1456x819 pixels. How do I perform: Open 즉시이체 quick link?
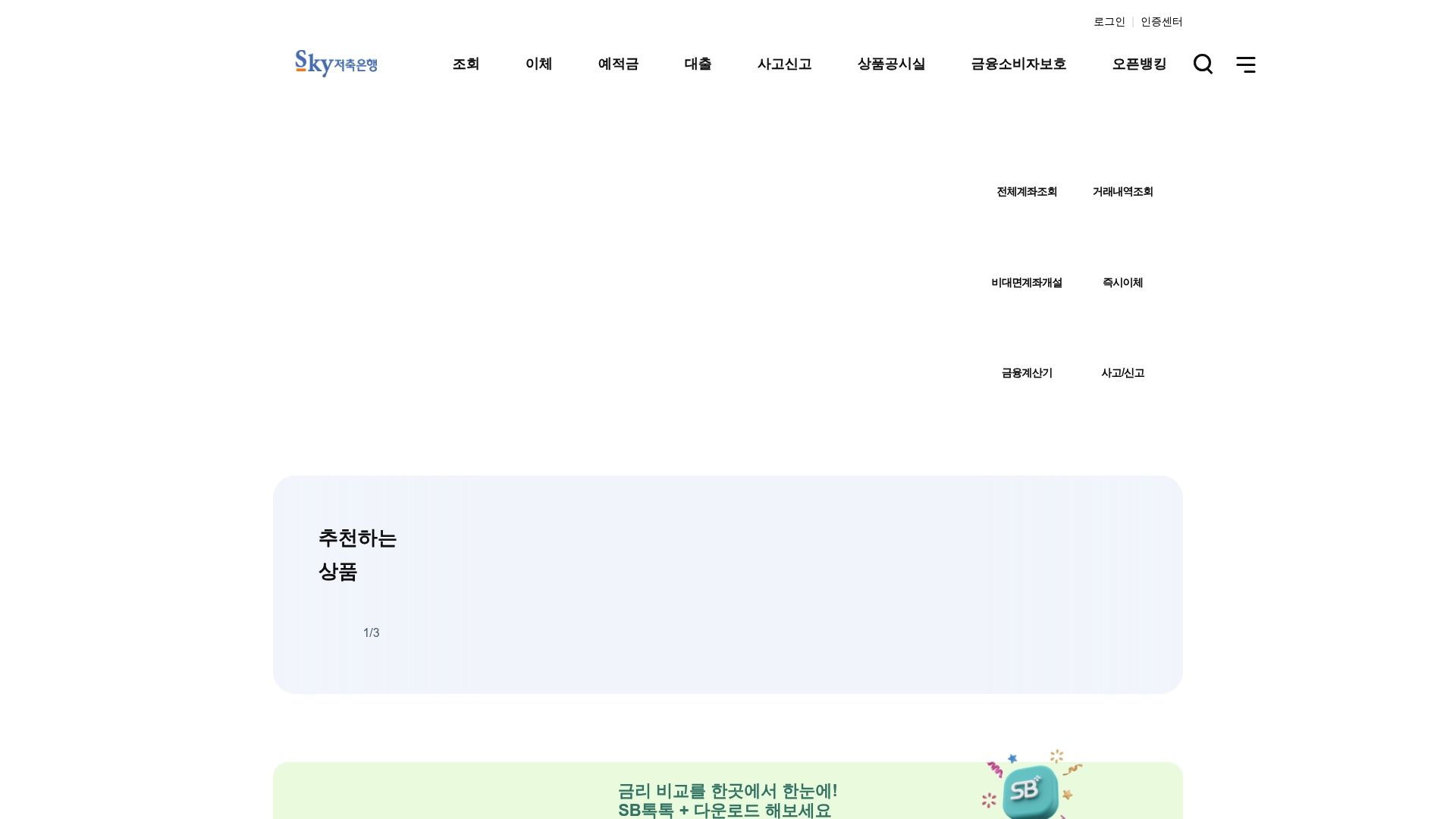1122,283
